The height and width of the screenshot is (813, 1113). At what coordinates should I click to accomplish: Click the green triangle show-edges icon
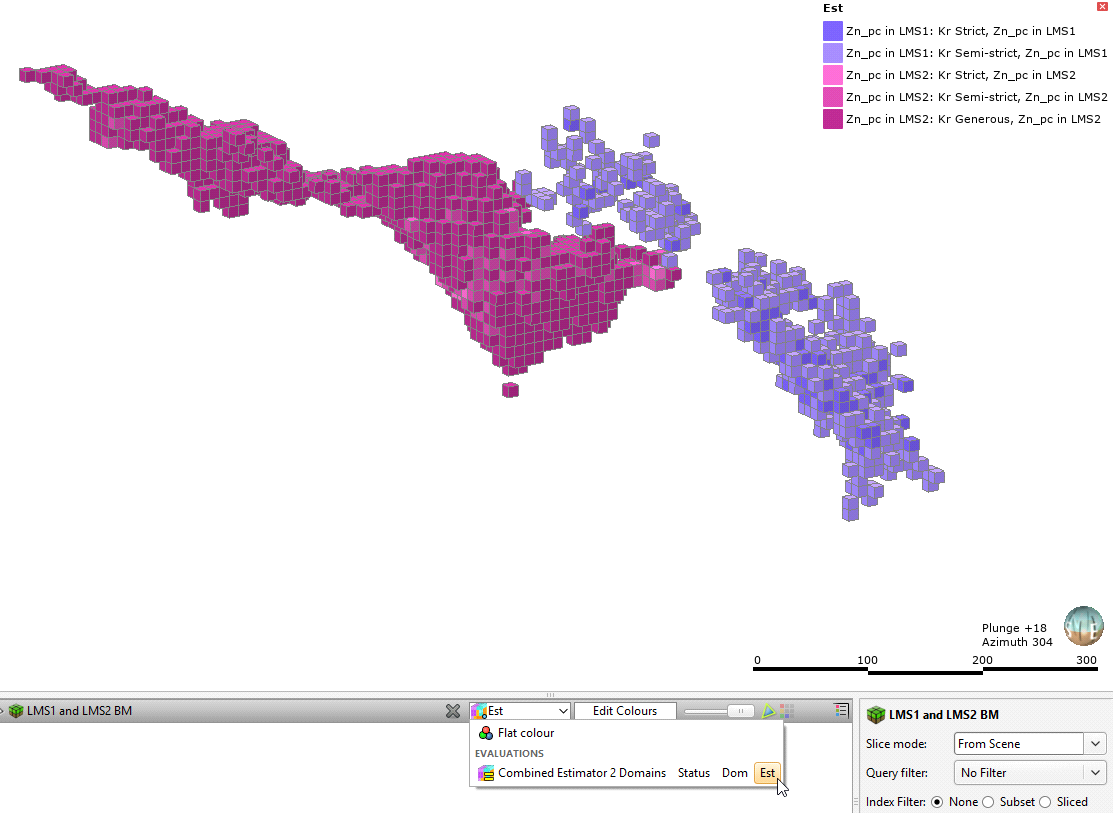tap(768, 711)
